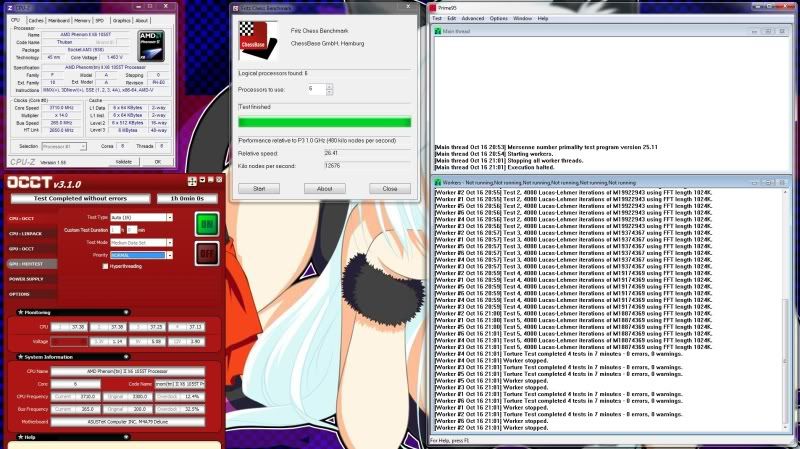Click the Custom Test Duration hours field
The width and height of the screenshot is (800, 449).
pyautogui.click(x=115, y=230)
